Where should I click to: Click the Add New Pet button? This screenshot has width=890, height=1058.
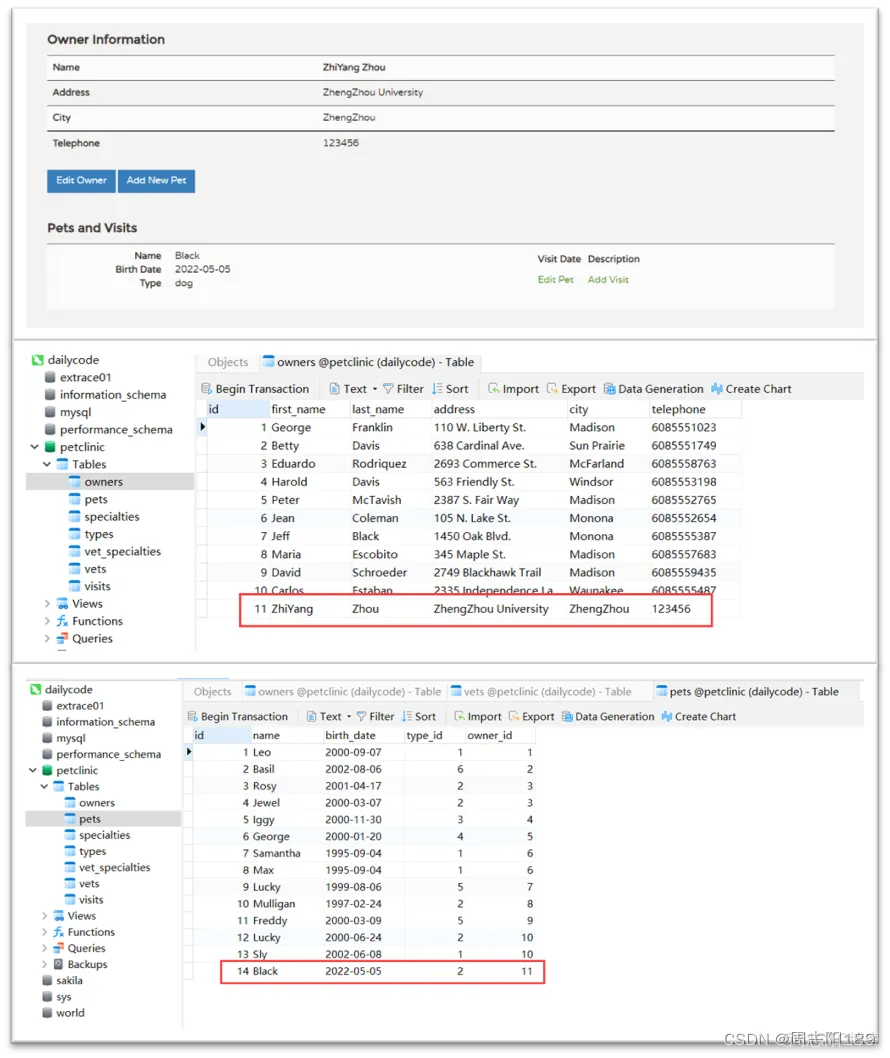pyautogui.click(x=157, y=181)
